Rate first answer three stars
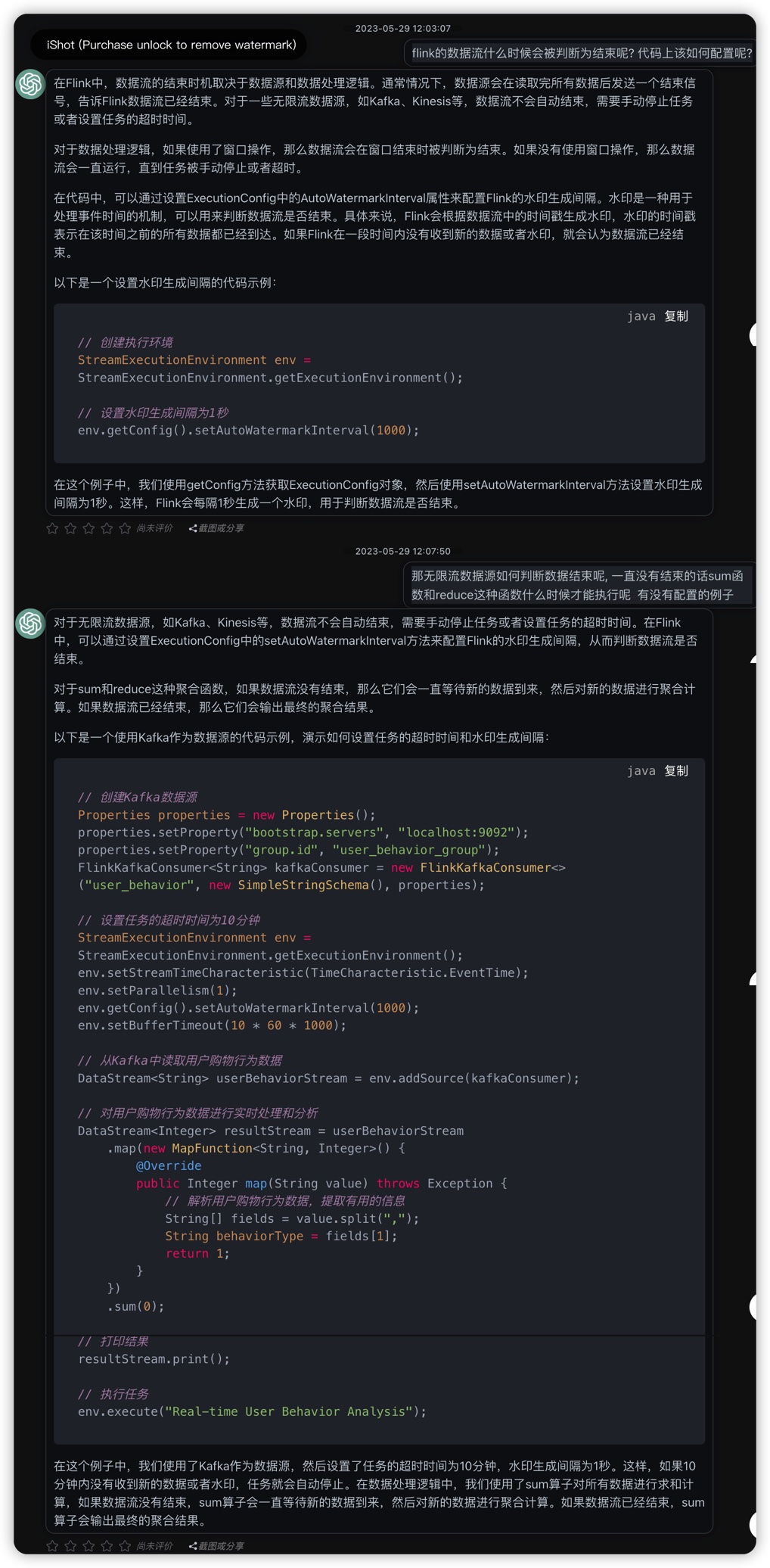770x1568 pixels. pos(88,528)
